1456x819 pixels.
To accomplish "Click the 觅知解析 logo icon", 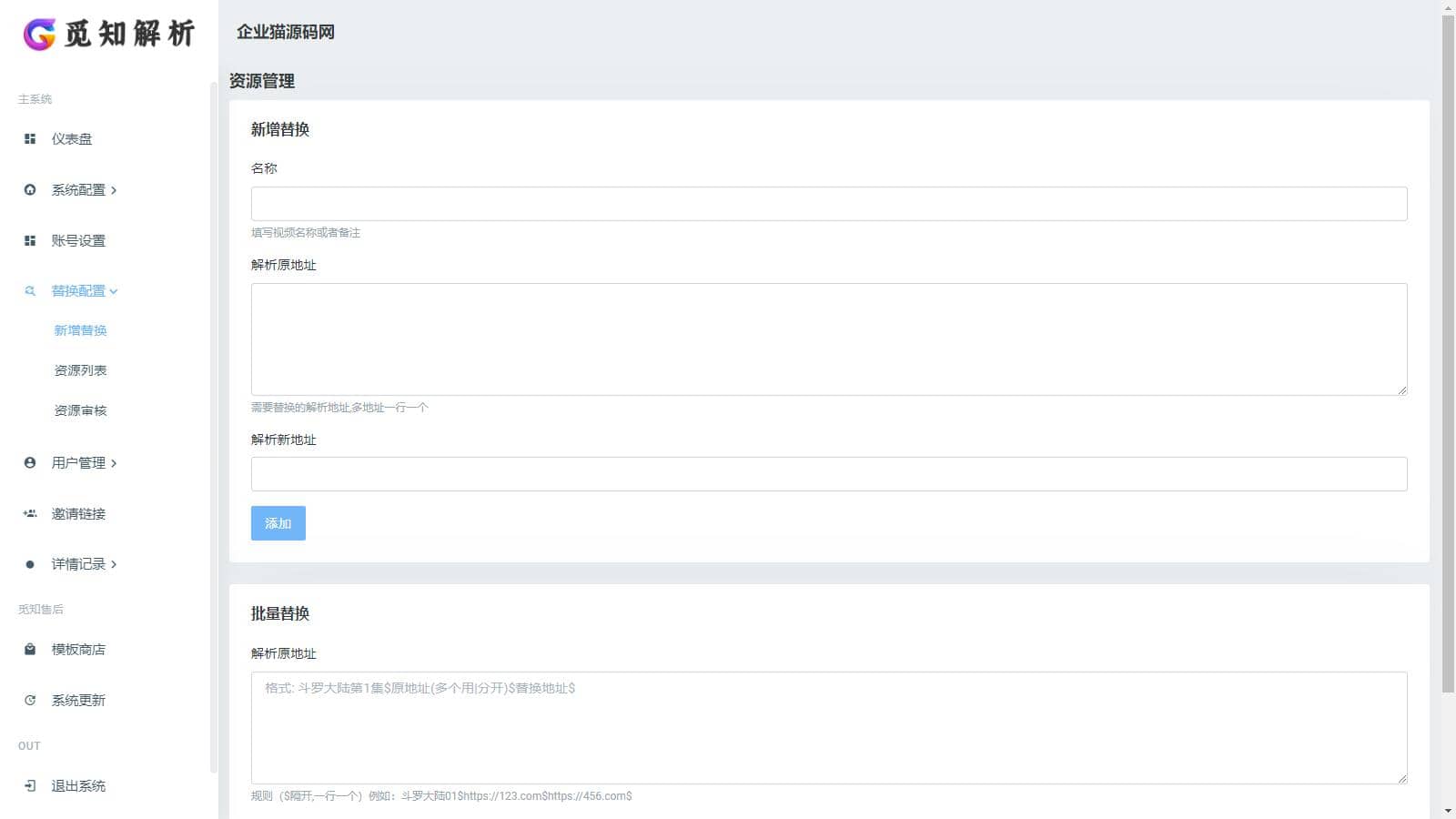I will tap(39, 35).
